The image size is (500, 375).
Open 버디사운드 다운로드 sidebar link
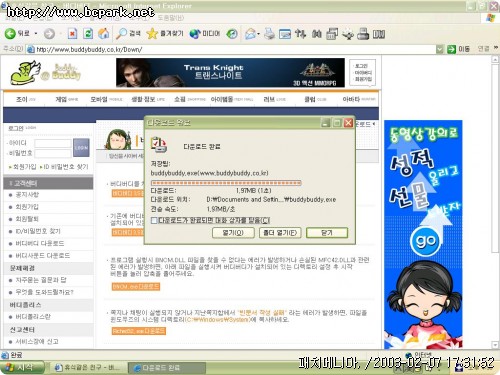[43, 256]
